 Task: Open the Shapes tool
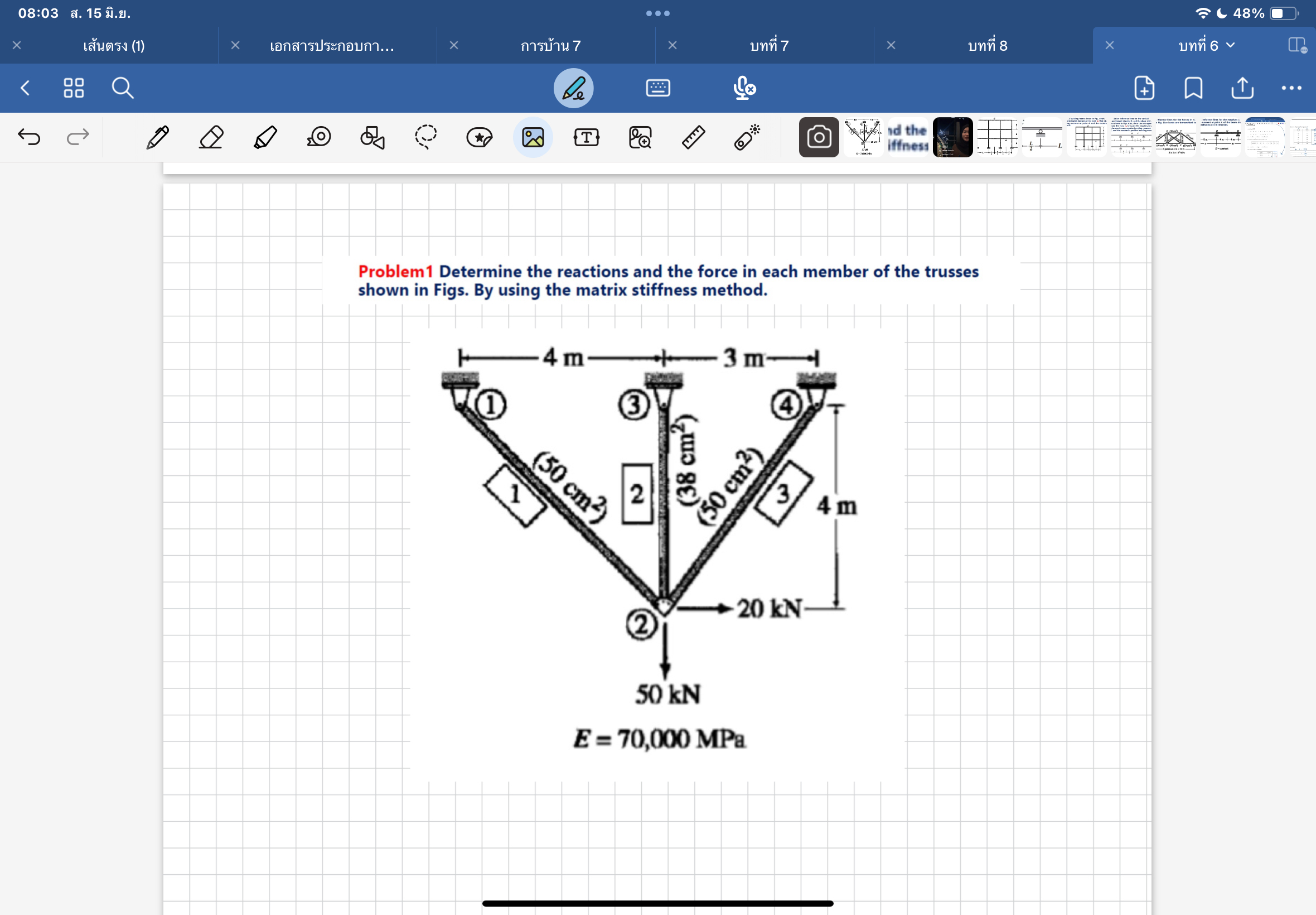click(x=372, y=137)
